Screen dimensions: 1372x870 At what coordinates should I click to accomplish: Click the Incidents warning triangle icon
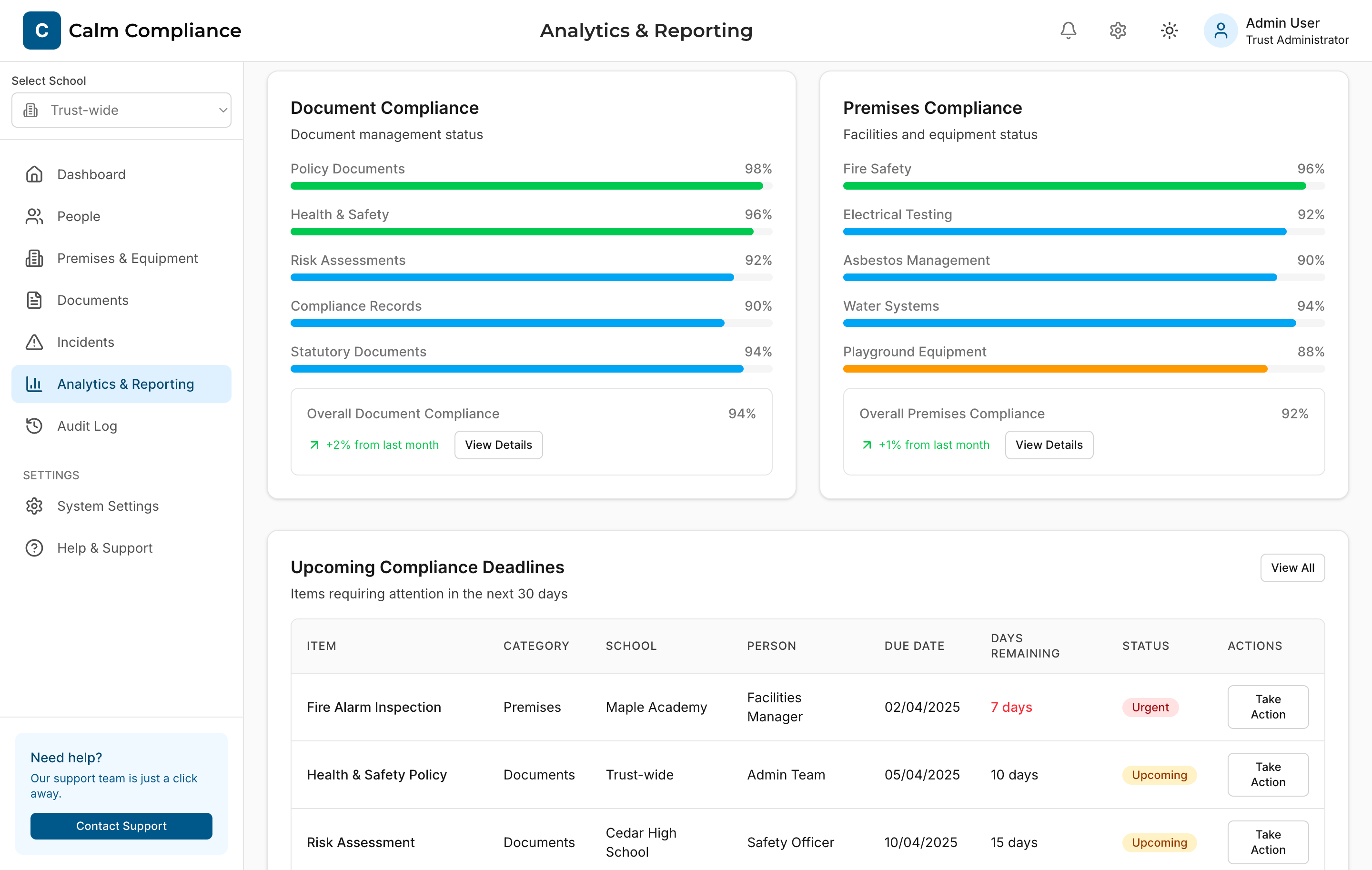(34, 342)
